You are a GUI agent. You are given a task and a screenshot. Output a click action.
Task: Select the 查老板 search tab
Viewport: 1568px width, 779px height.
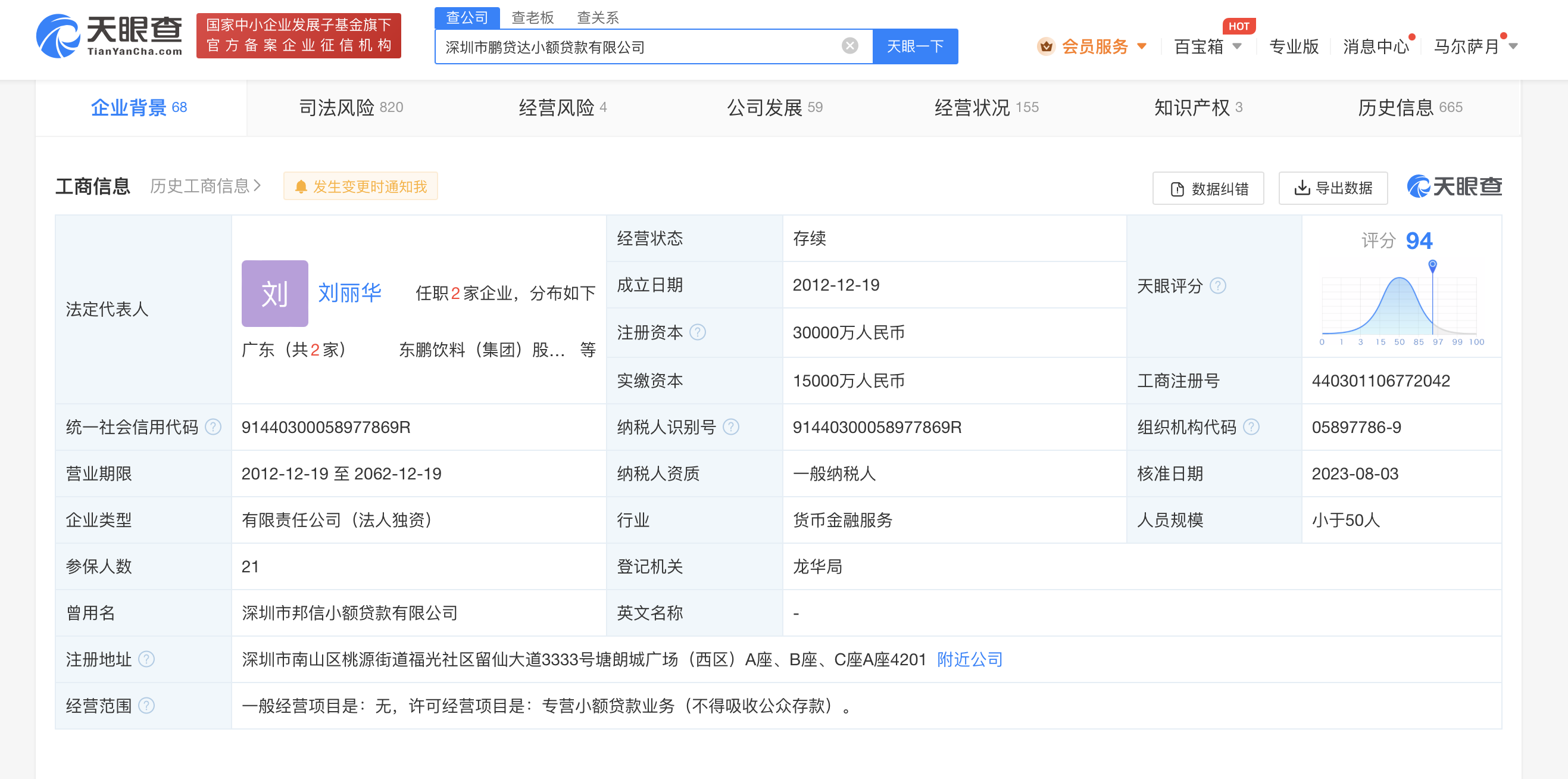[532, 18]
